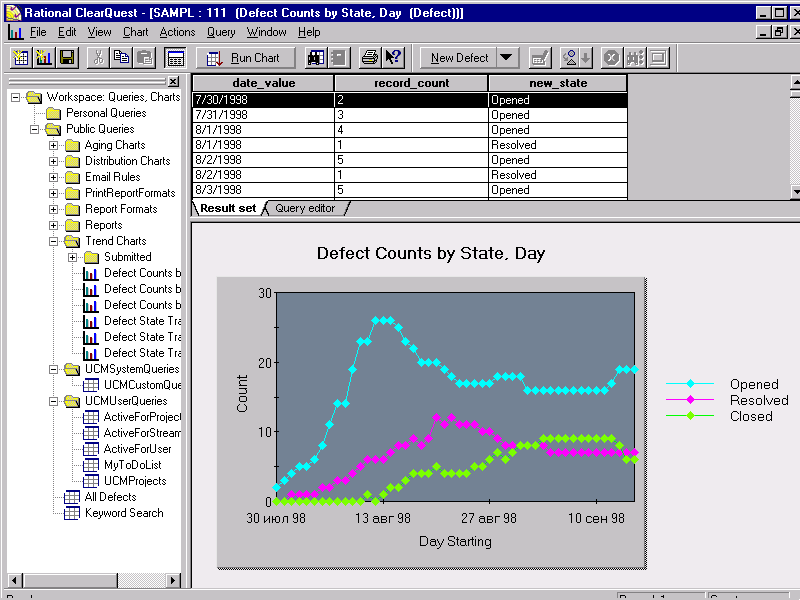
Task: Click the dotted-grid toolbar icon
Action: pyautogui.click(x=635, y=58)
